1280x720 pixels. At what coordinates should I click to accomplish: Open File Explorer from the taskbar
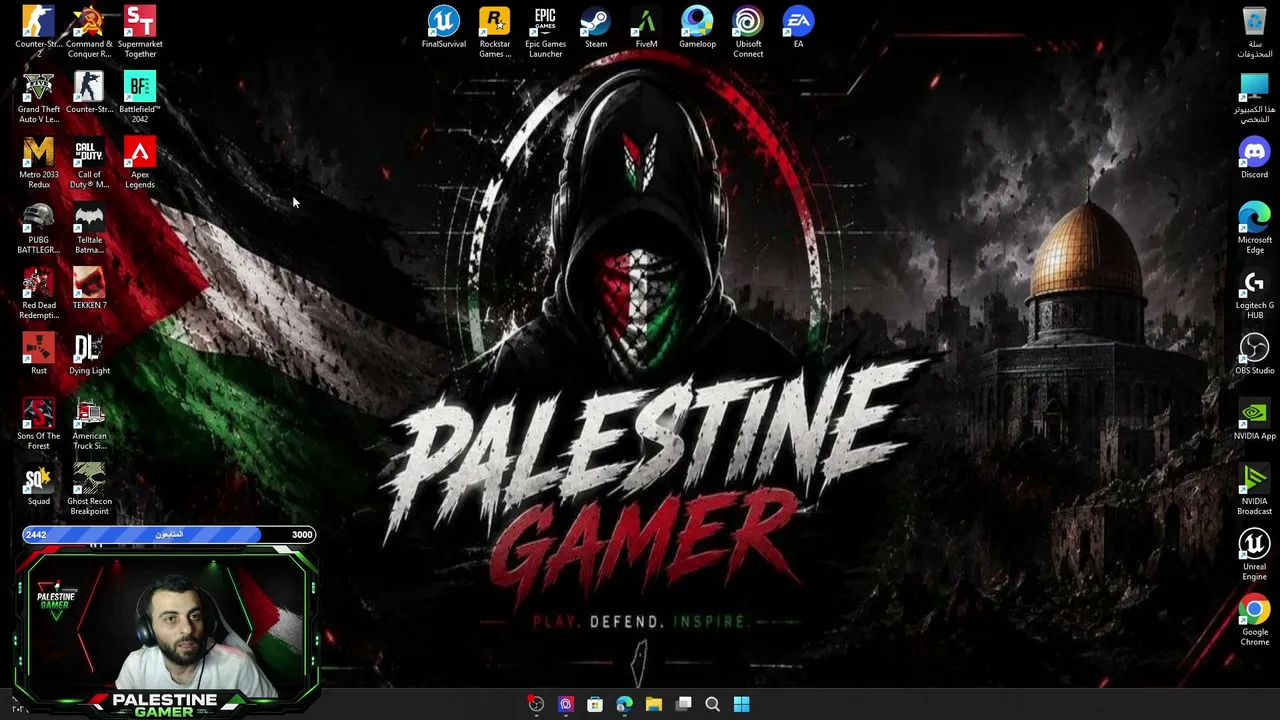(x=653, y=704)
